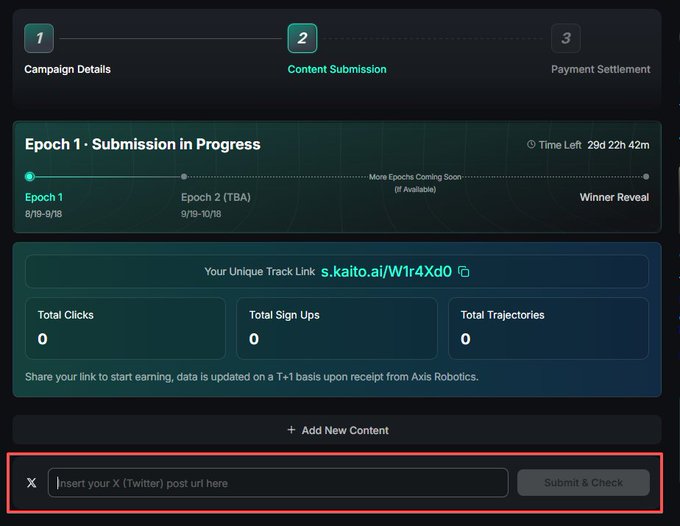Open Campaign Details step label
680x526 pixels.
[x=67, y=69]
